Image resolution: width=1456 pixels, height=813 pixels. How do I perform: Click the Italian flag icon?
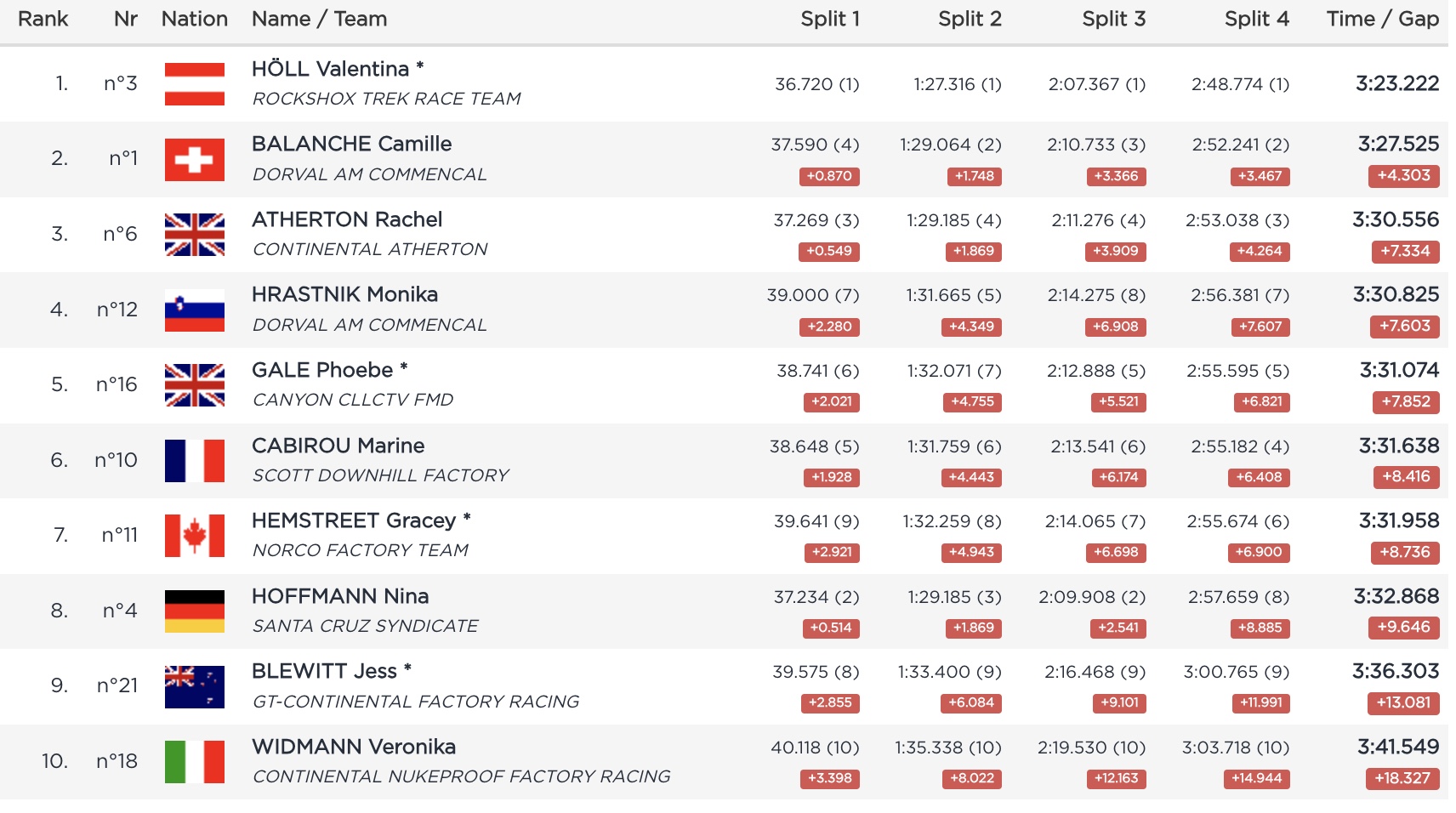[195, 762]
